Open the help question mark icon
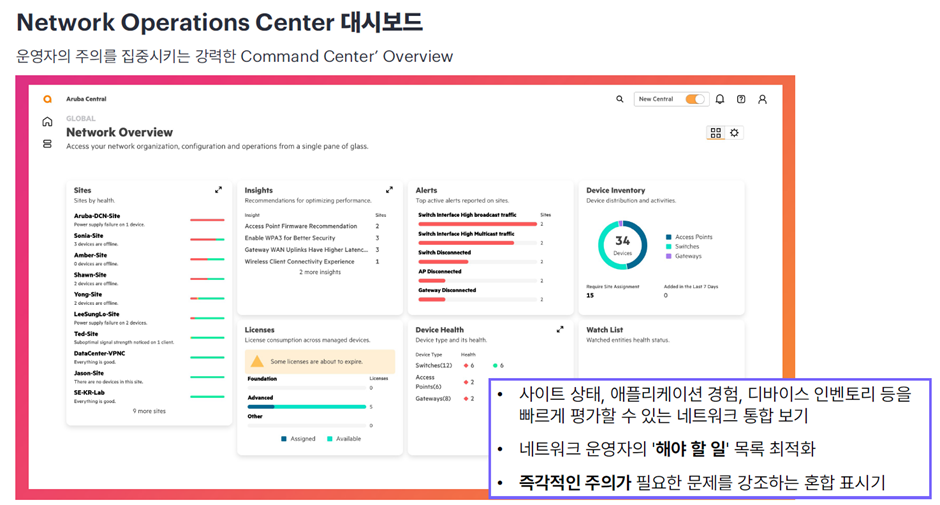This screenshot has height=505, width=940. pyautogui.click(x=741, y=99)
